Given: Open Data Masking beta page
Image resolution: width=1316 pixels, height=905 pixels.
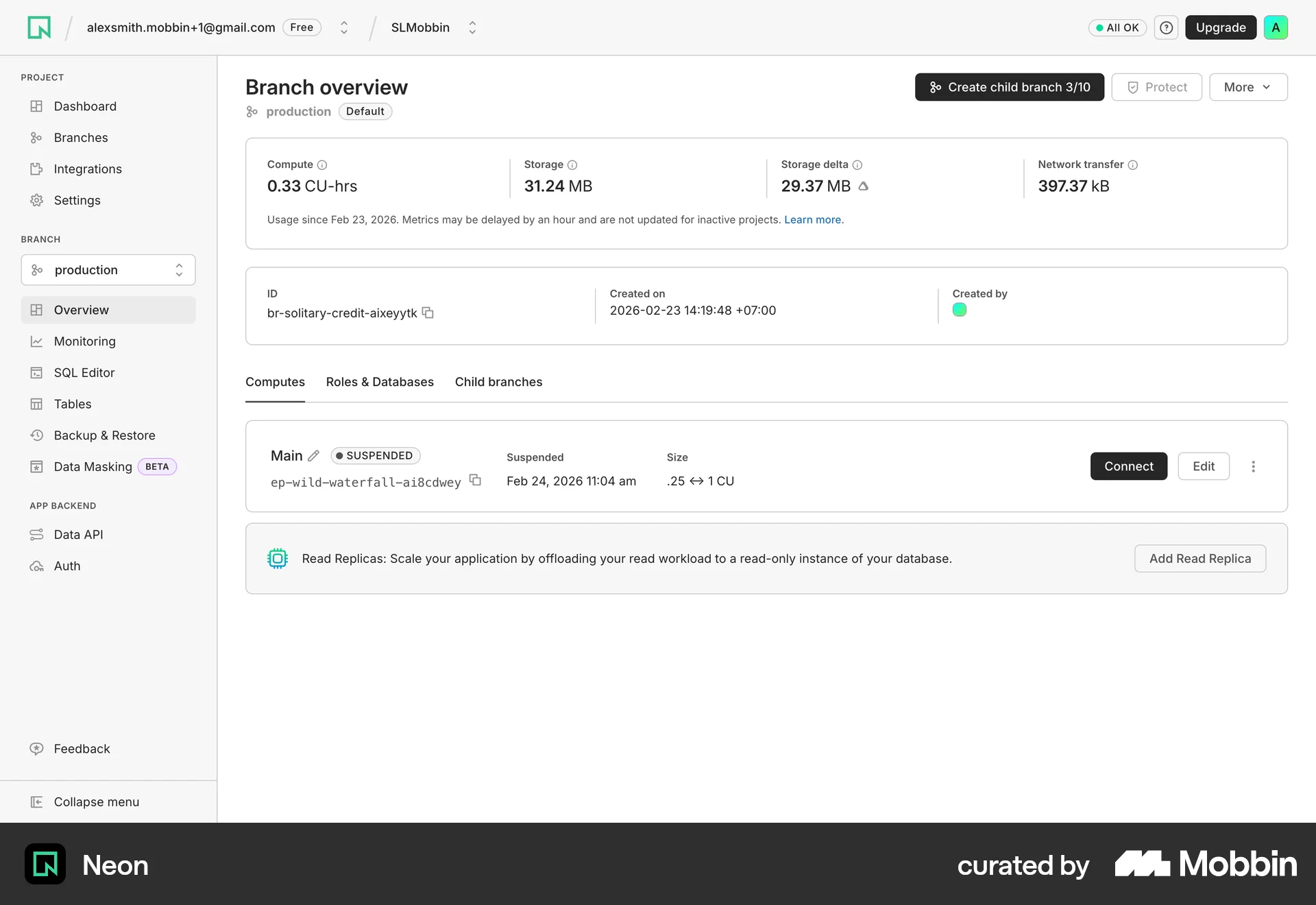Looking at the screenshot, I should tap(108, 467).
